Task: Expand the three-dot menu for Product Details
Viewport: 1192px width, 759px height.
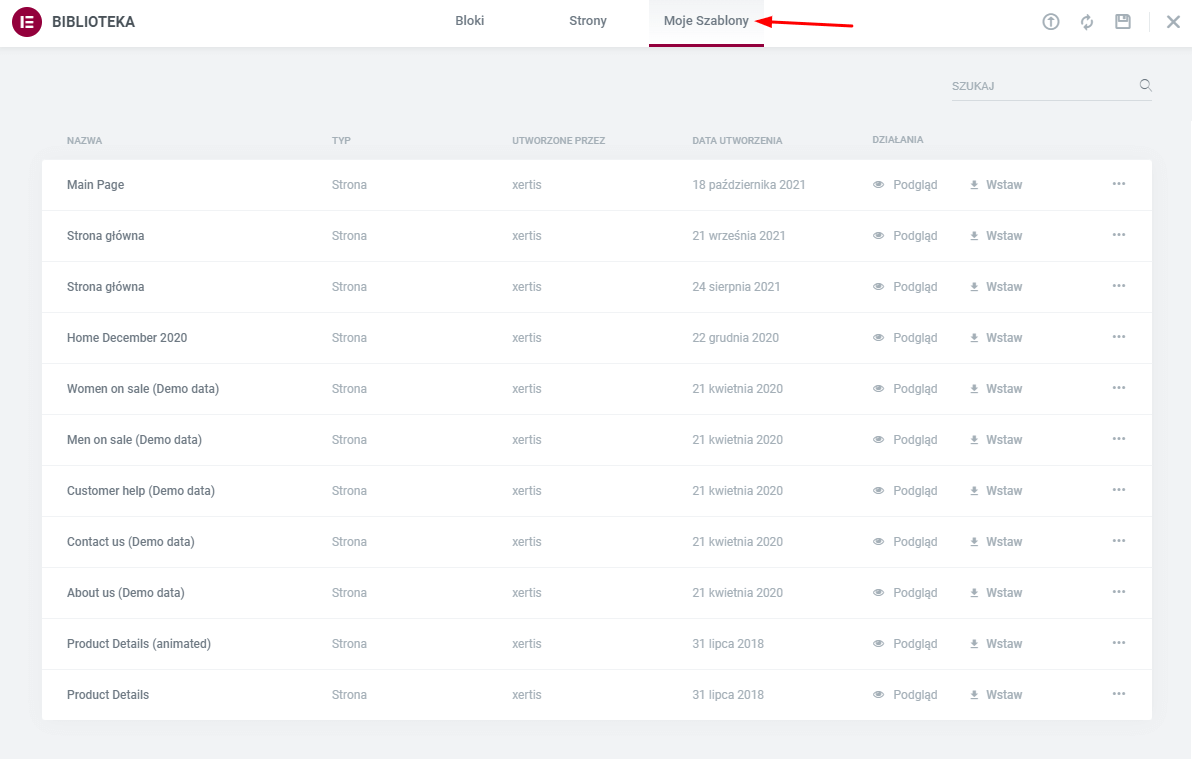Action: tap(1119, 694)
